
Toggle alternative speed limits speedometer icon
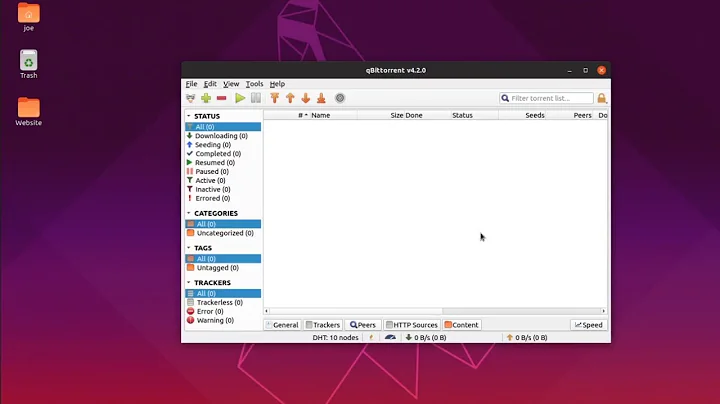(x=390, y=337)
